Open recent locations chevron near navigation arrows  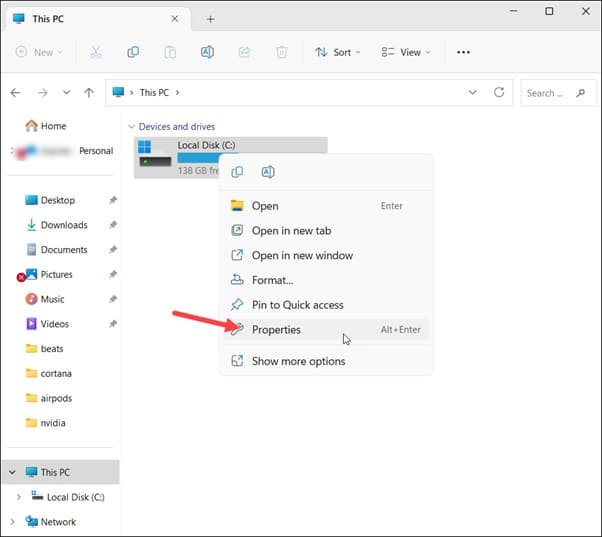(66, 93)
